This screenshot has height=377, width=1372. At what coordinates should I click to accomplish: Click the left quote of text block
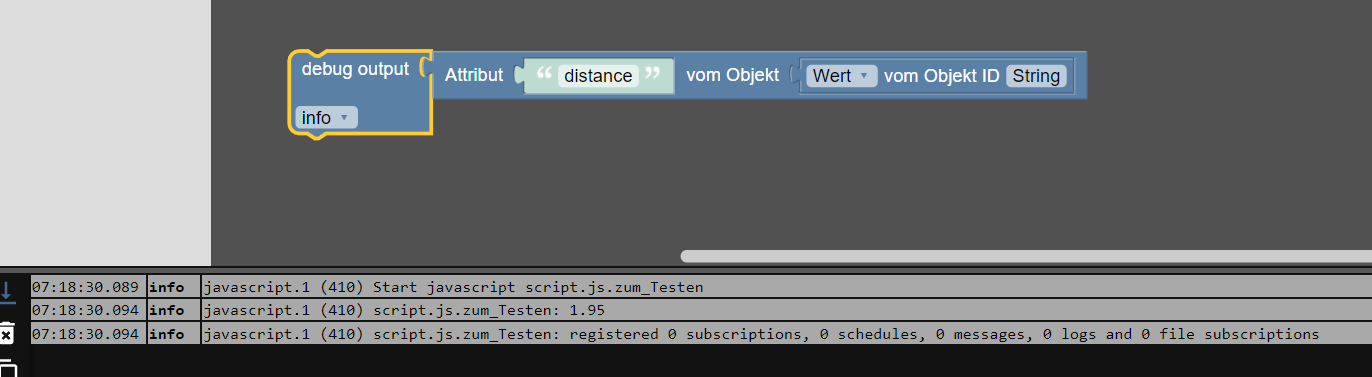(544, 73)
